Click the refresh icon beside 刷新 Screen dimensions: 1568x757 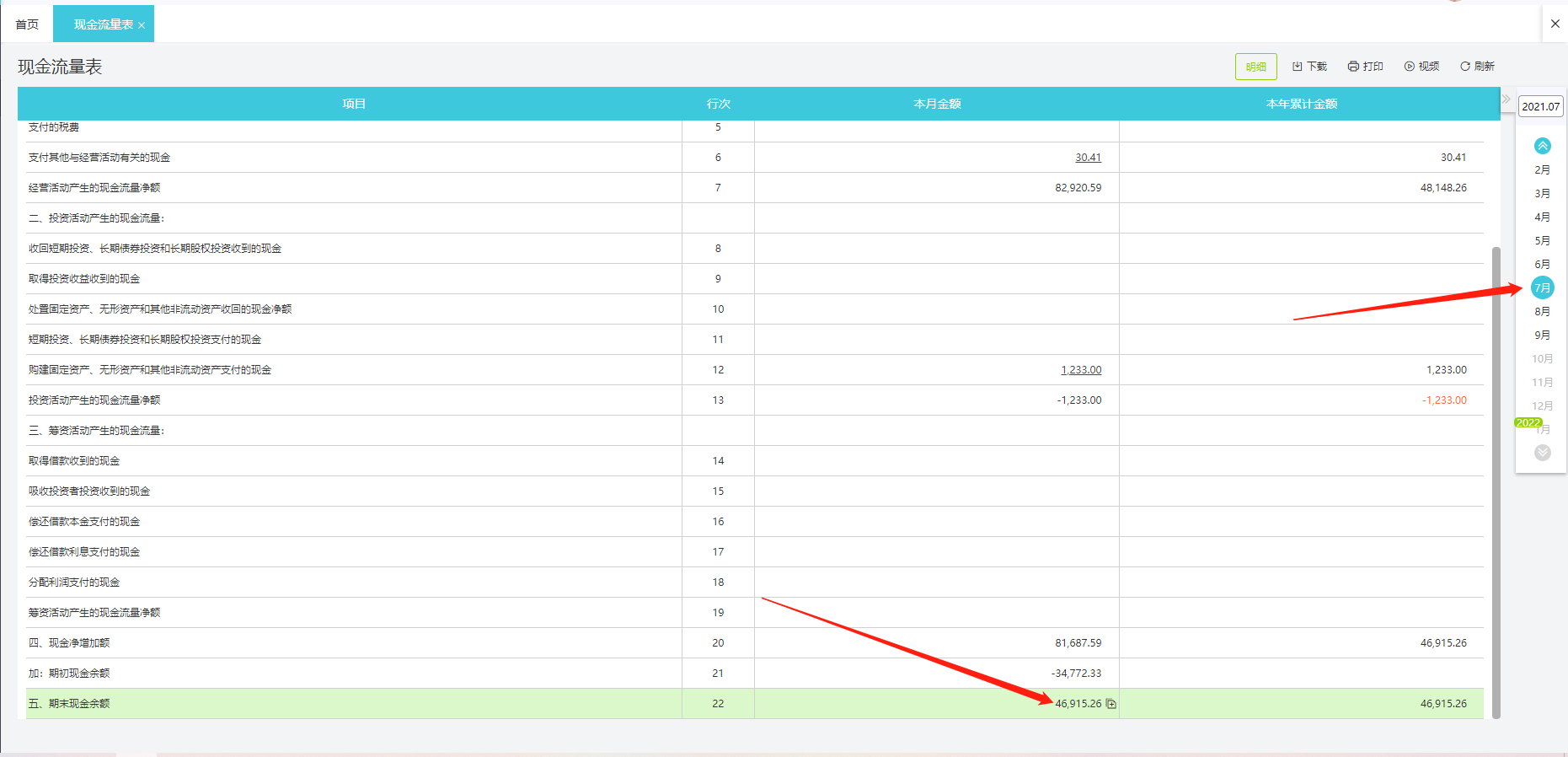point(1465,66)
